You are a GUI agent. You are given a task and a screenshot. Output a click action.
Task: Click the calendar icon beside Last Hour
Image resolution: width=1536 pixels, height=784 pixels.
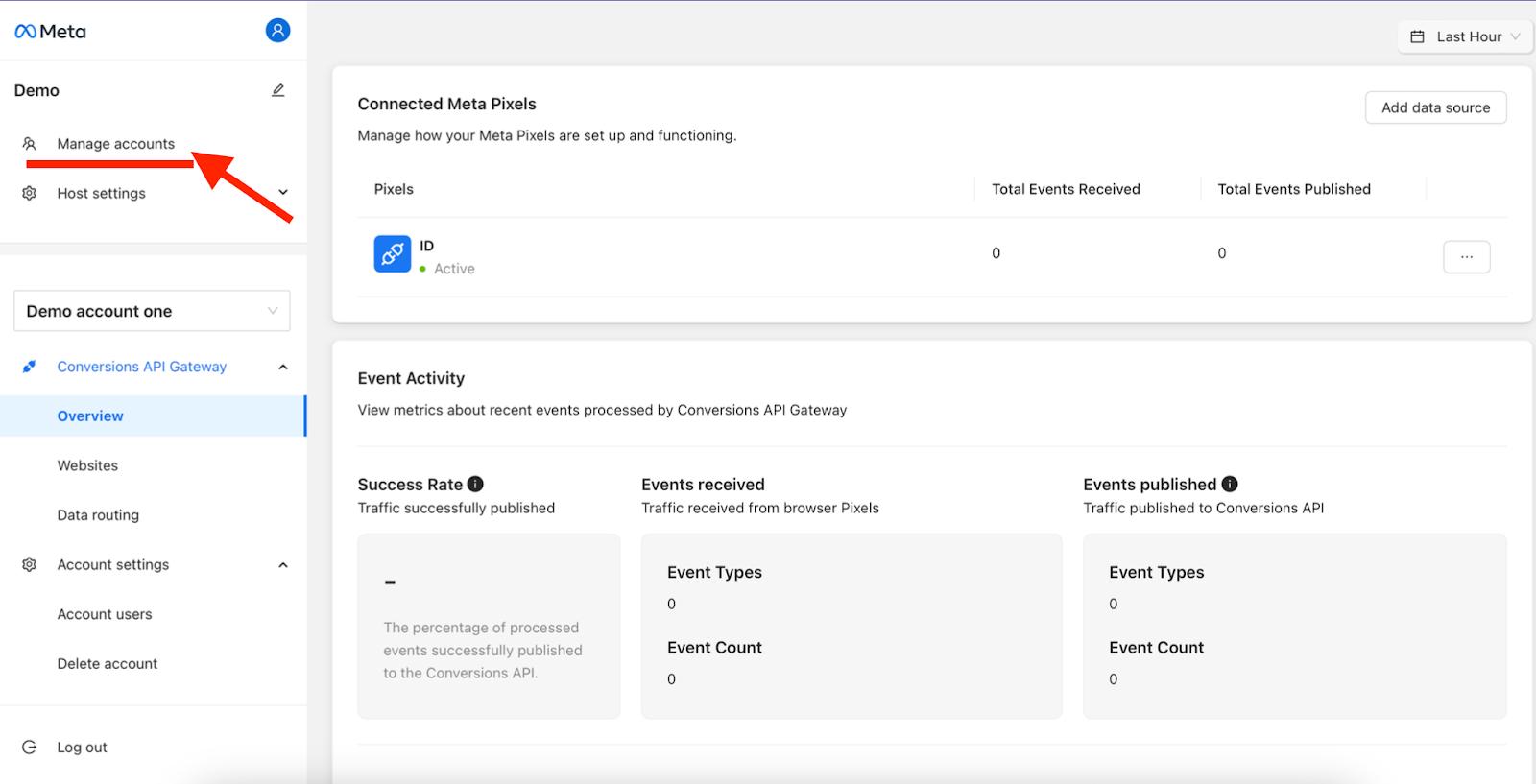1417,36
